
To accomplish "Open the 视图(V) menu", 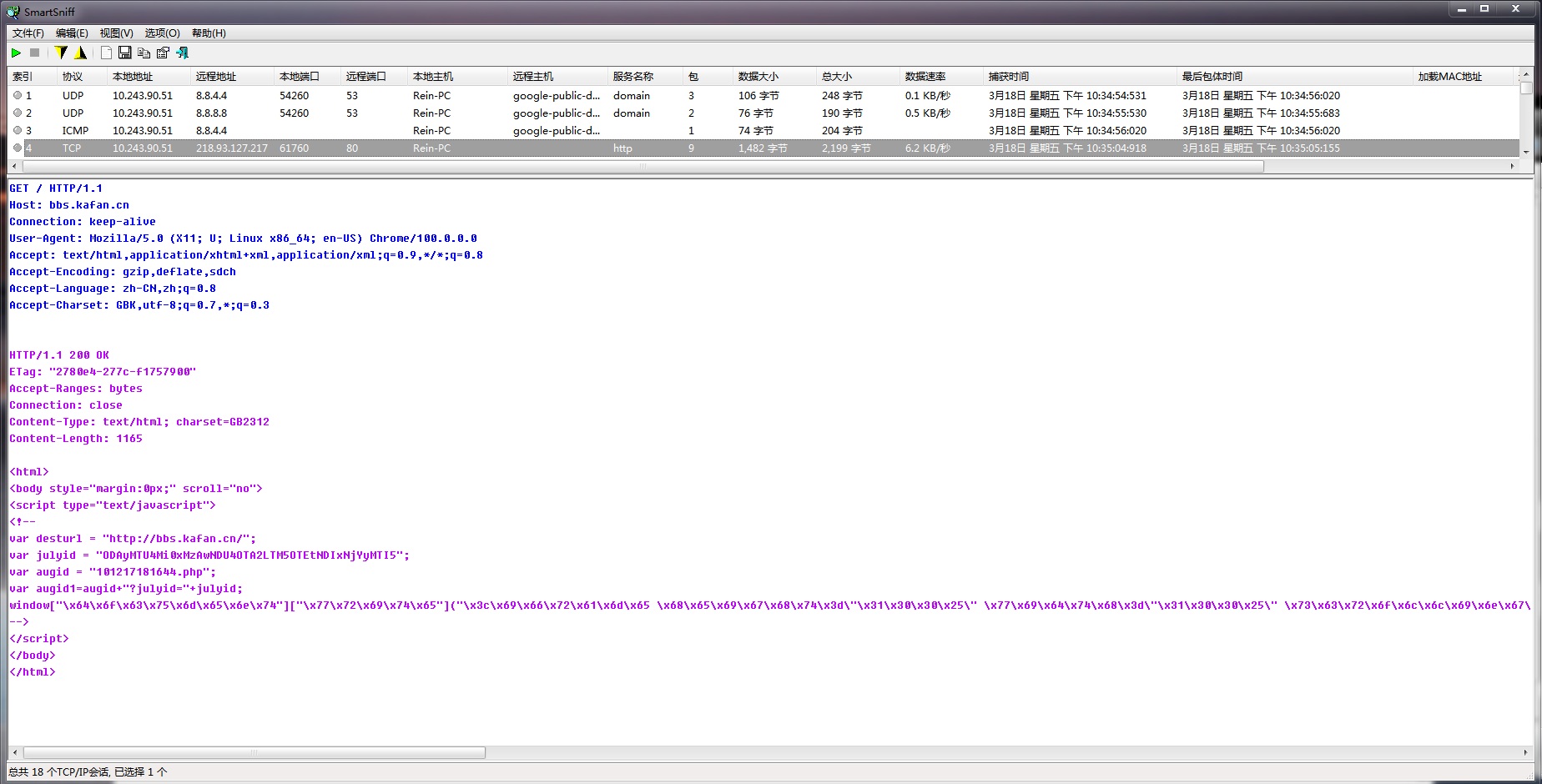I will (116, 33).
